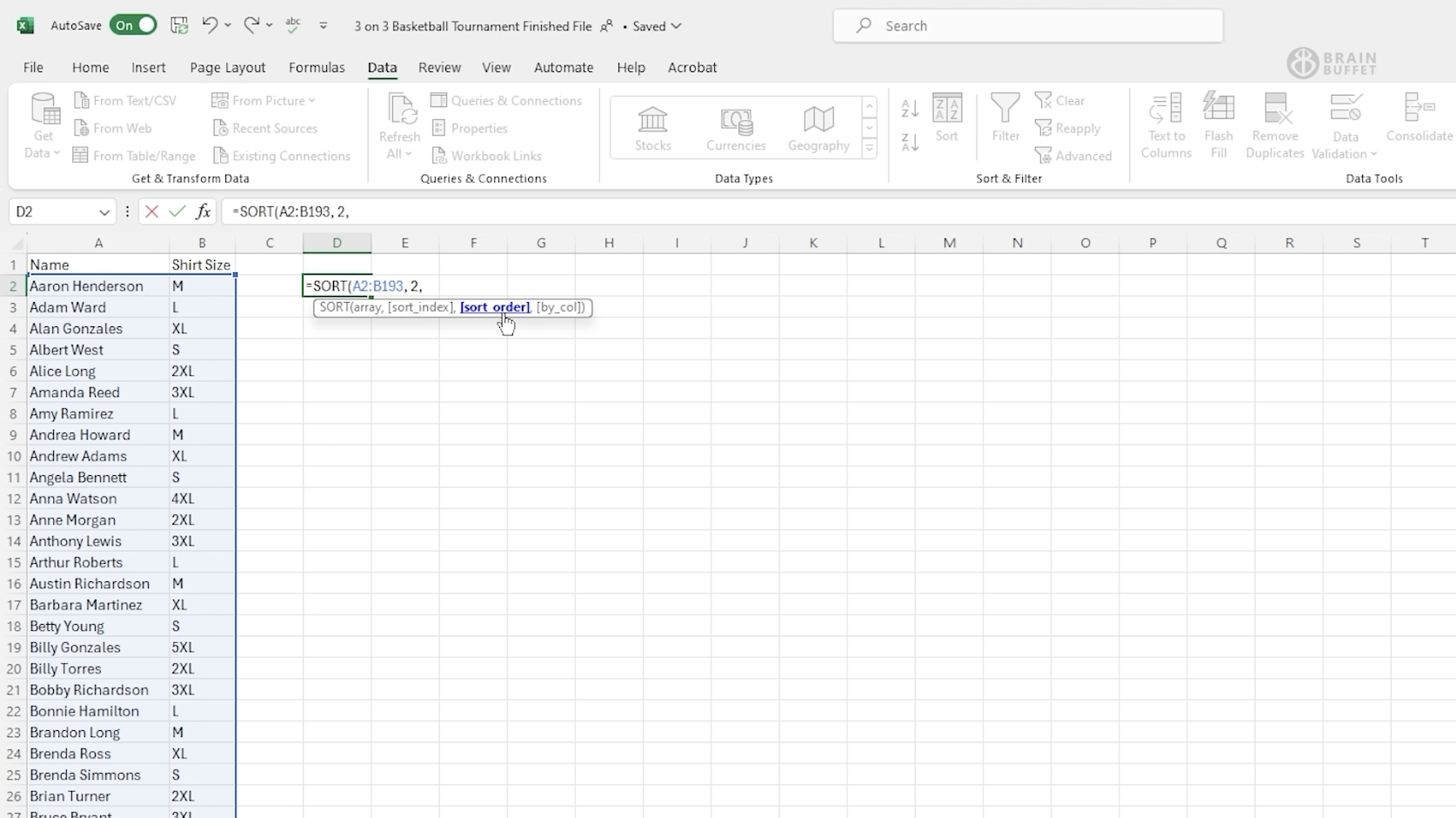The height and width of the screenshot is (818, 1456).
Task: Select column D header
Action: click(337, 243)
